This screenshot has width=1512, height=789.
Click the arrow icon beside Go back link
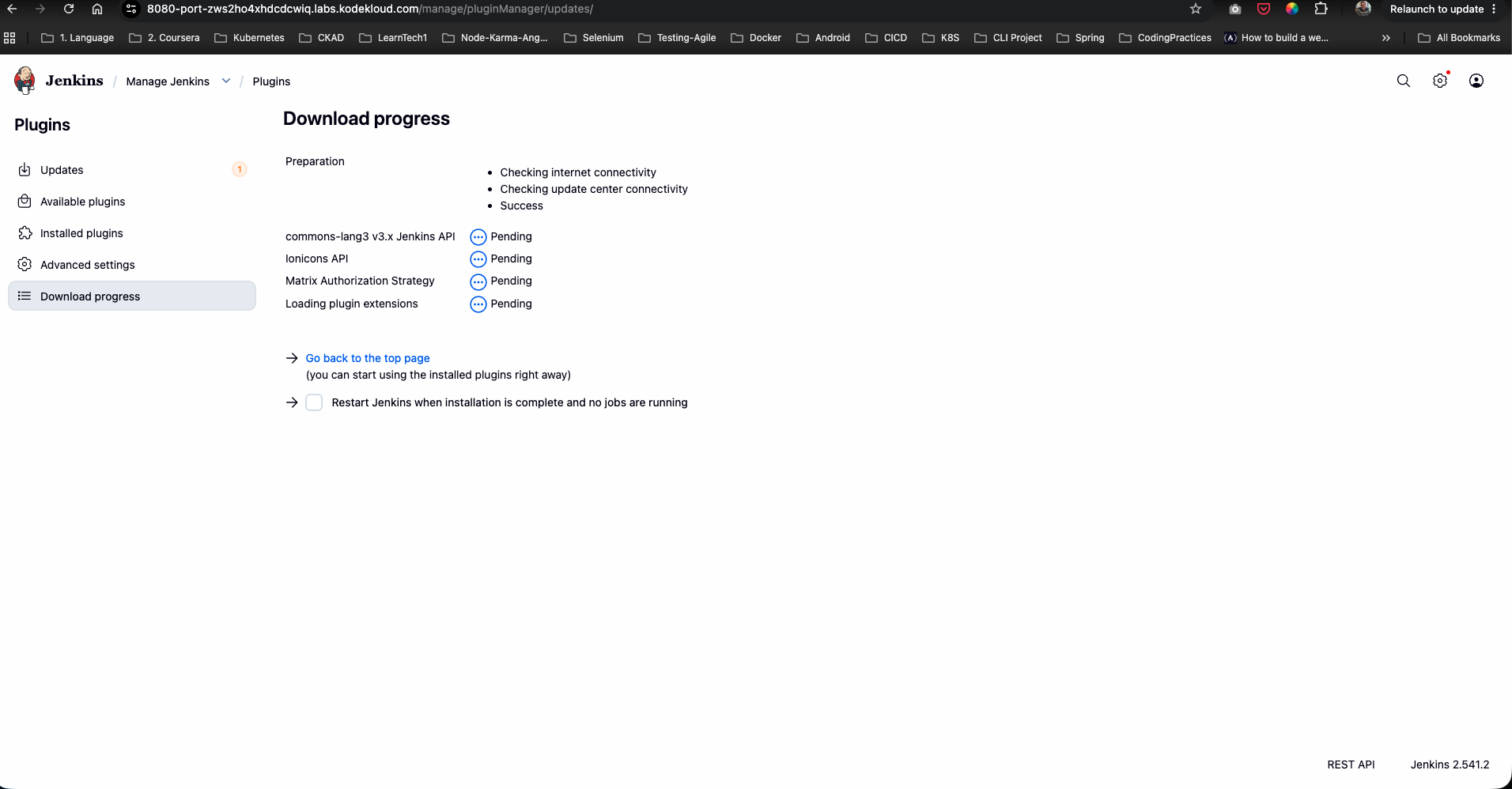pos(292,358)
